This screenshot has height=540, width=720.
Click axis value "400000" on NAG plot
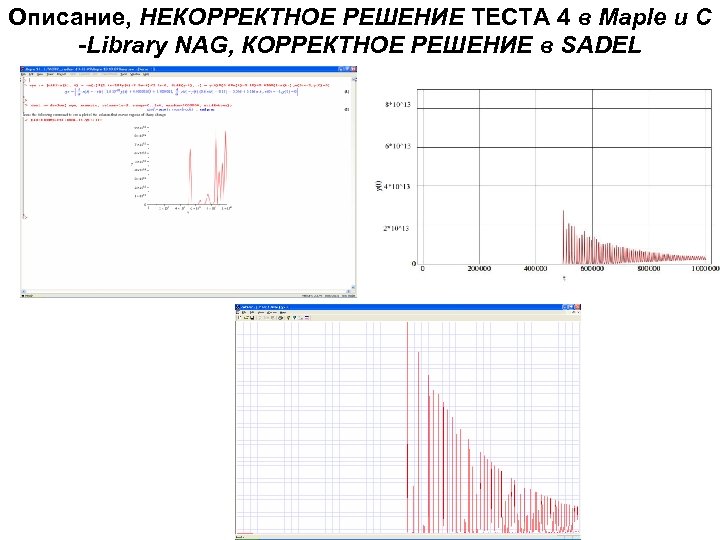535,268
